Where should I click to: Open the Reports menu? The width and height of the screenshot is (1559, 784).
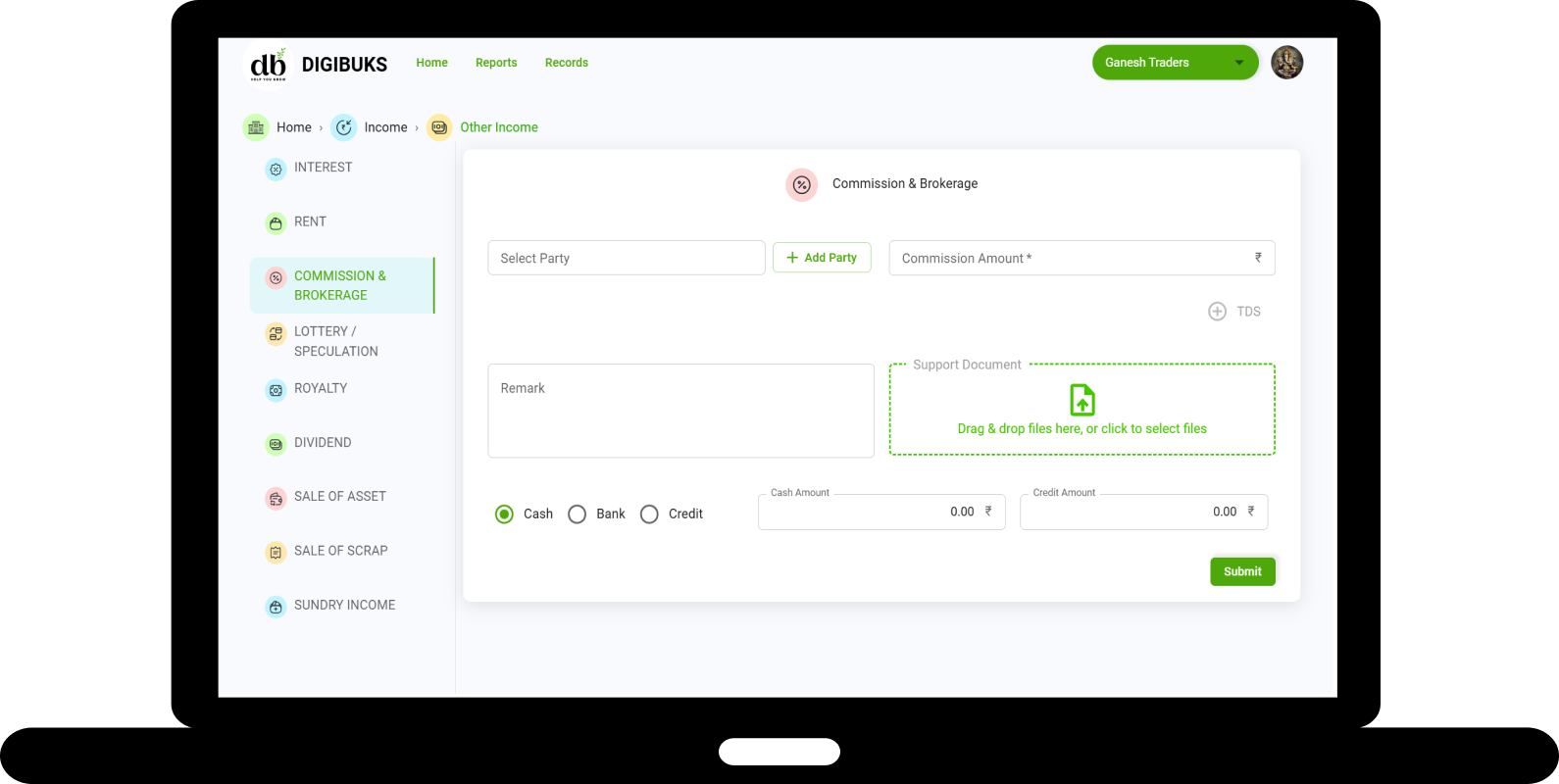tap(496, 63)
